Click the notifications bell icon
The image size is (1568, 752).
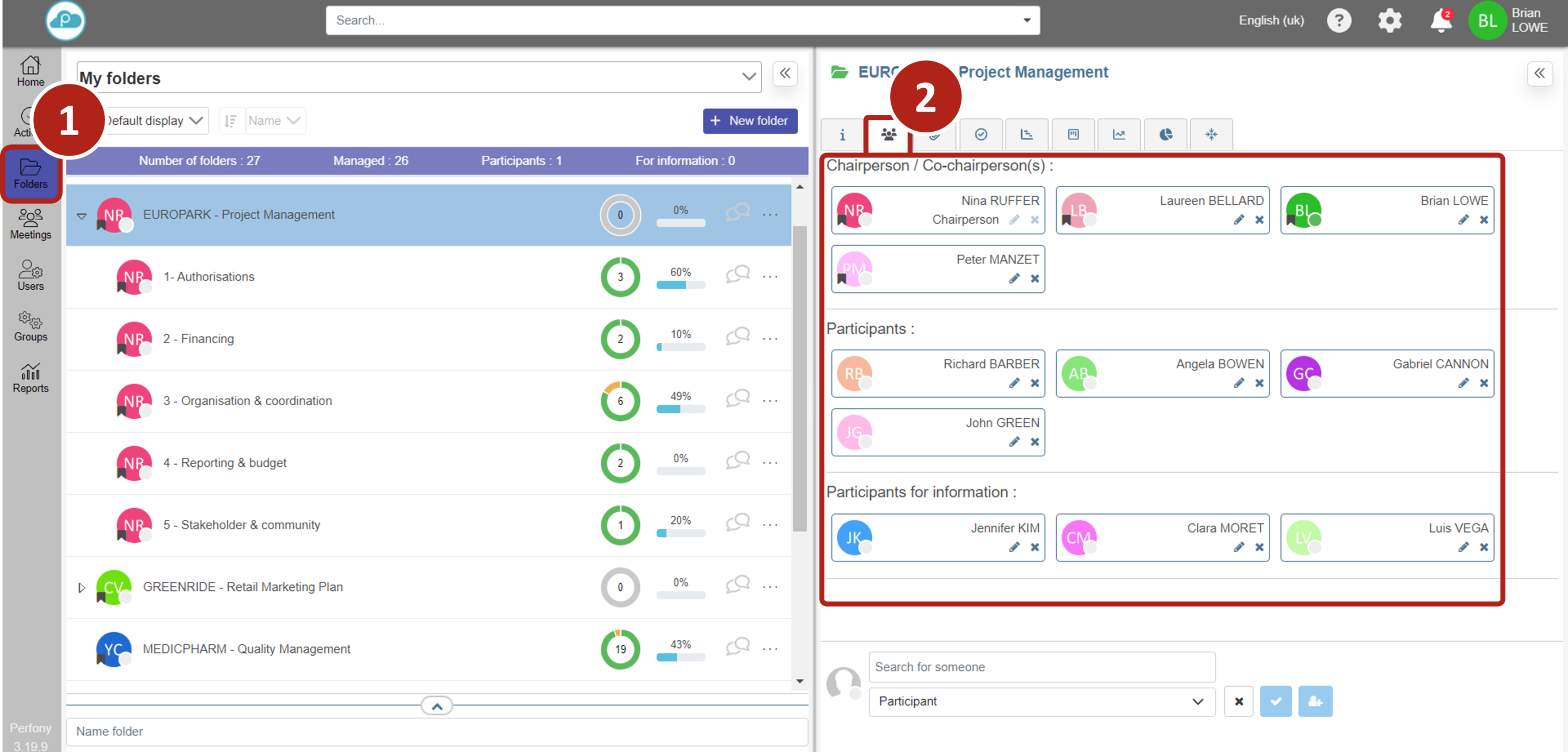click(x=1440, y=21)
